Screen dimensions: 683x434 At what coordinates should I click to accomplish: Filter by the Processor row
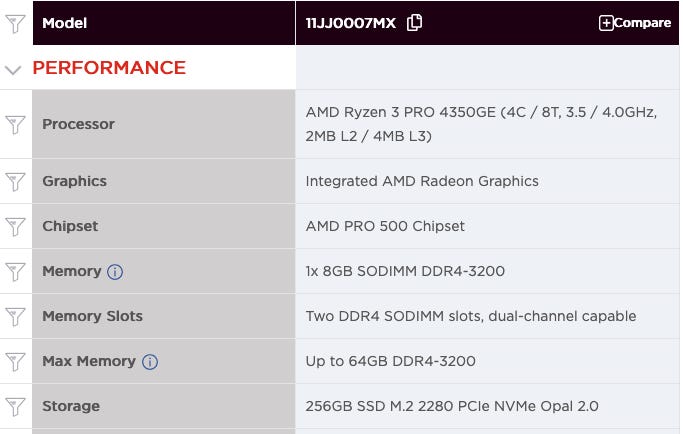[15, 124]
